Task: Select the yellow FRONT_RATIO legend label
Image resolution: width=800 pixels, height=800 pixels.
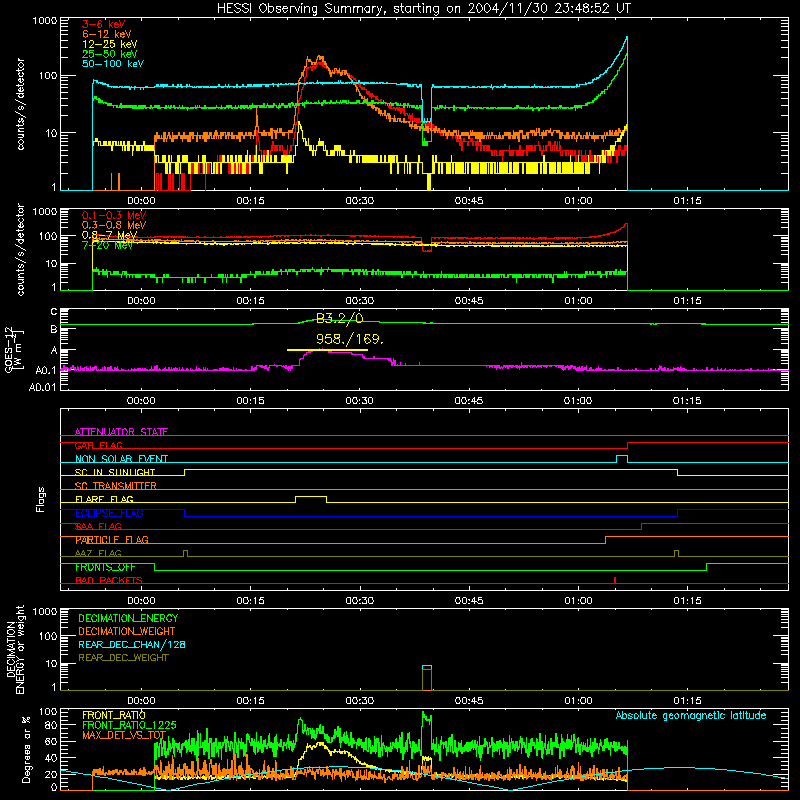Action: (114, 715)
